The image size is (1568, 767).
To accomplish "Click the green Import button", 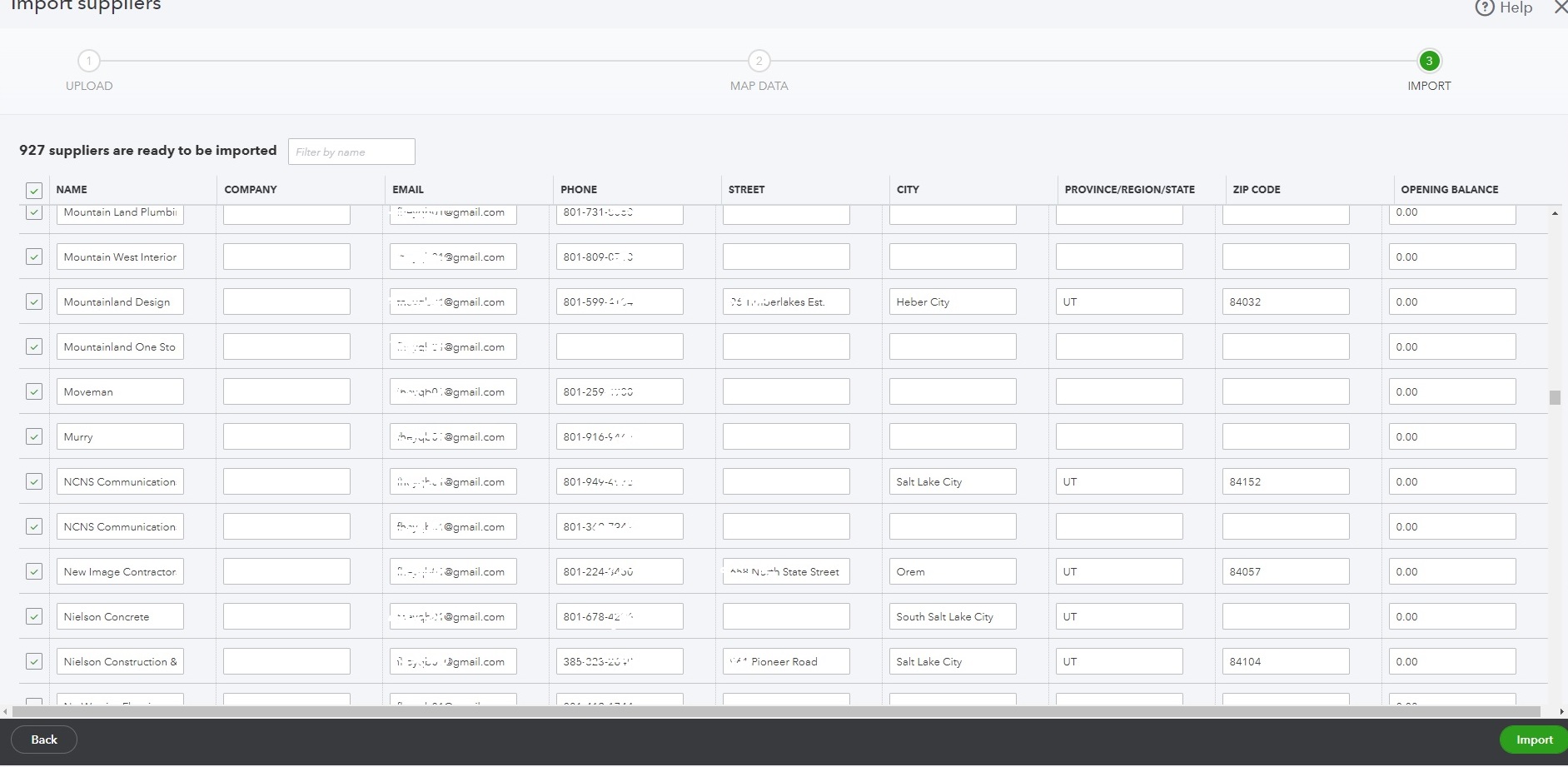I will pyautogui.click(x=1534, y=740).
